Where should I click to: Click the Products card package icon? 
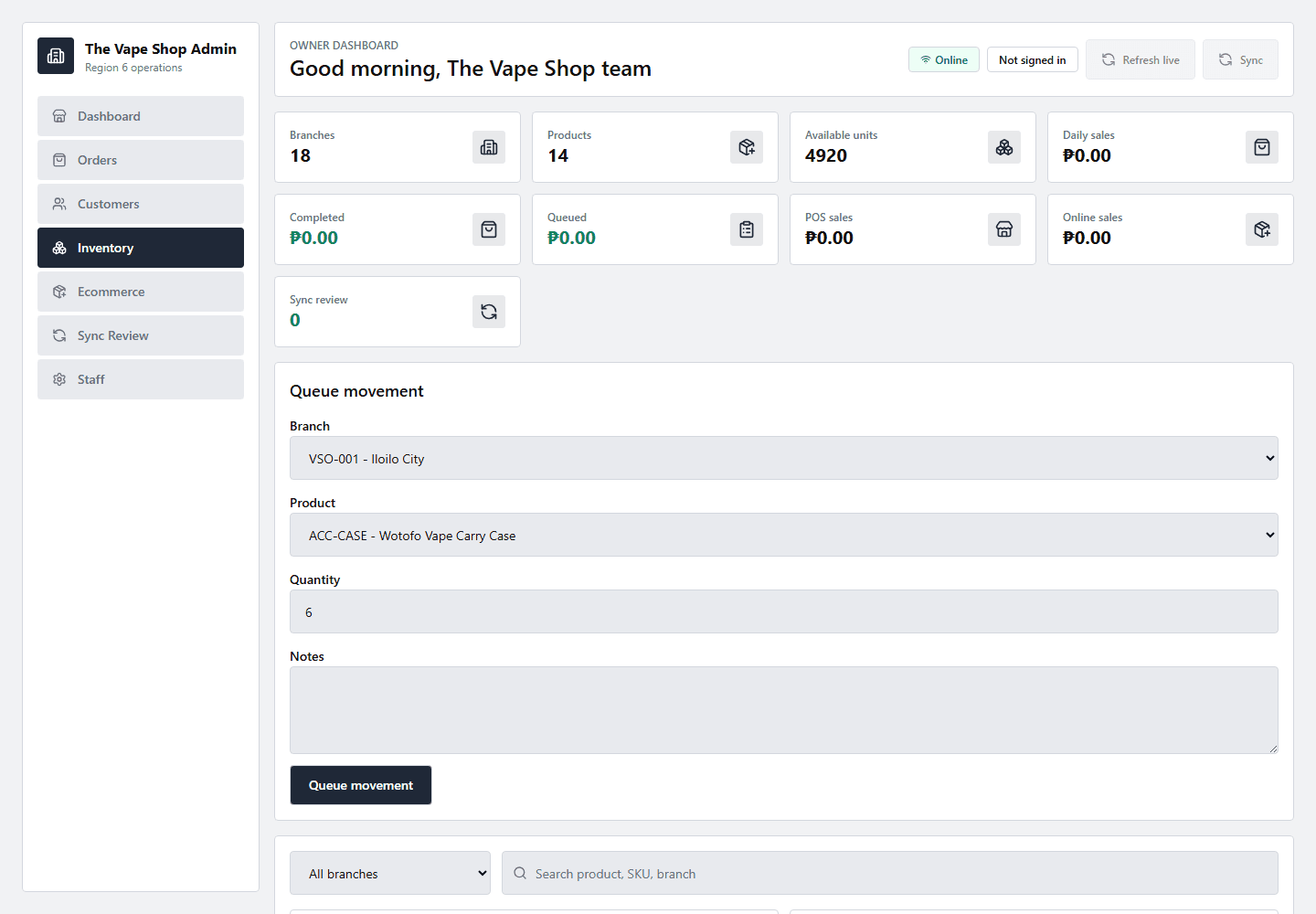(x=747, y=147)
